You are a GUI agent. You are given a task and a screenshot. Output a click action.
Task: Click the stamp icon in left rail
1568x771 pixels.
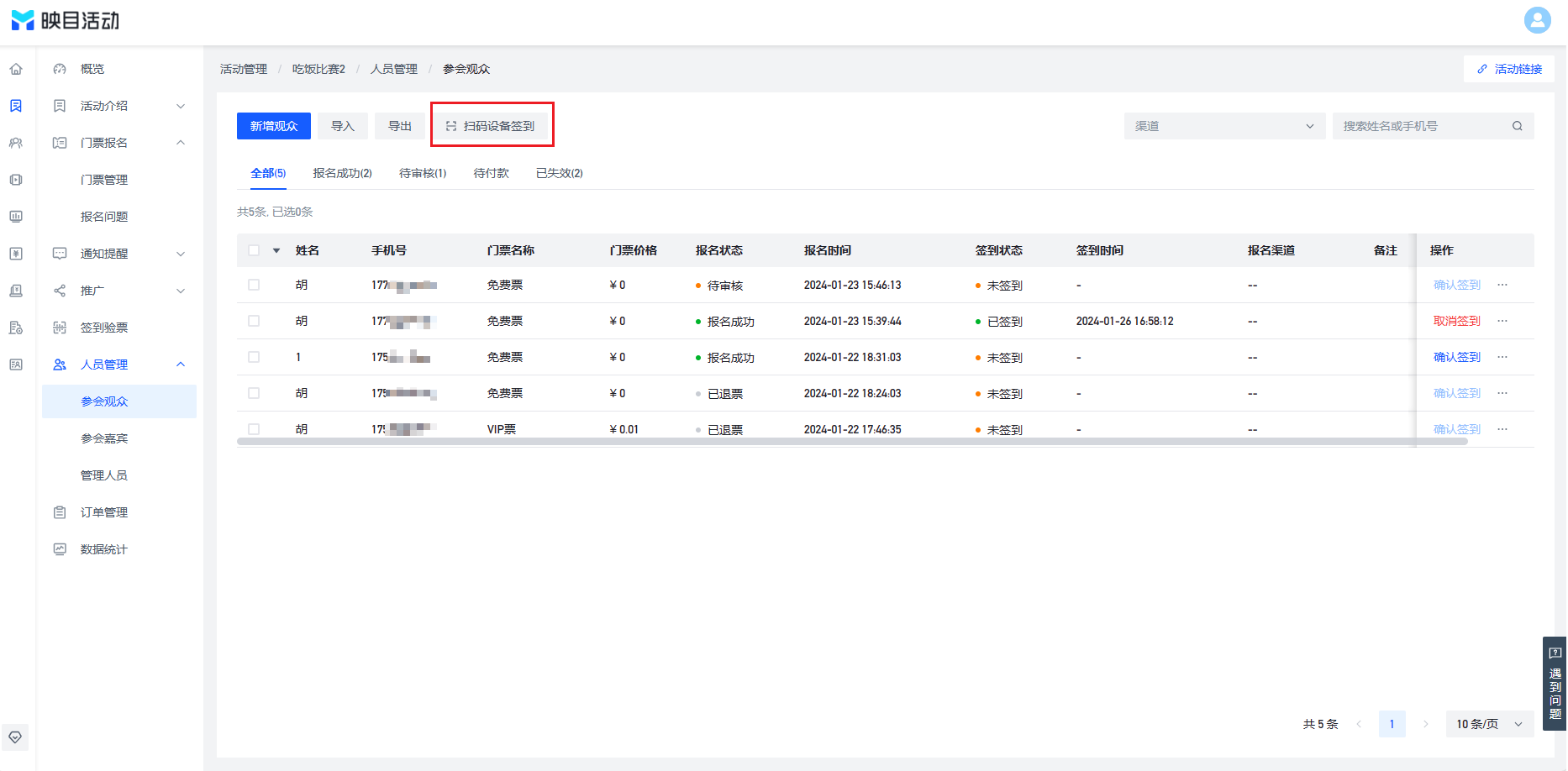click(x=16, y=291)
